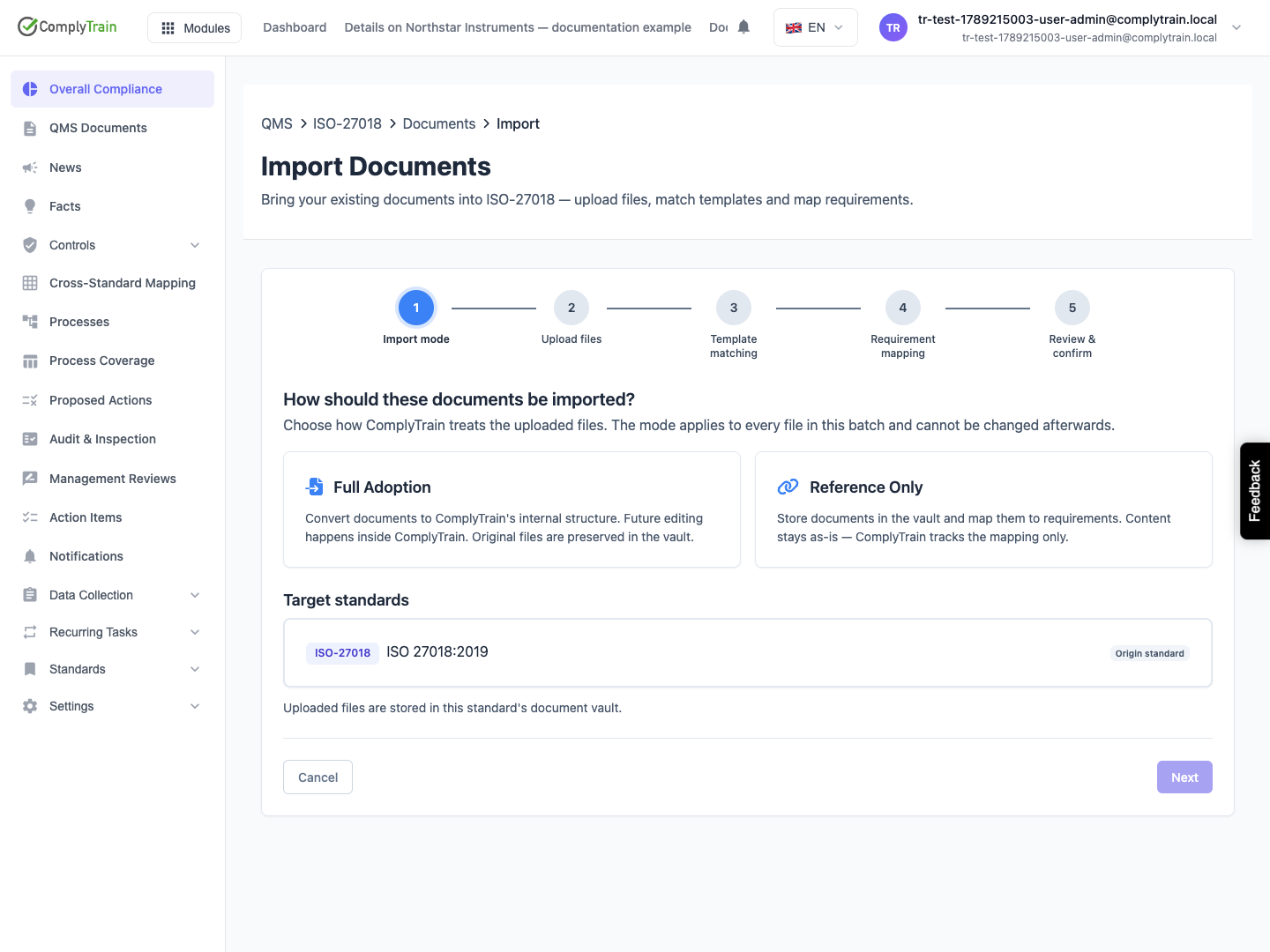Click step 1 Import mode circle
The image size is (1270, 952).
pyautogui.click(x=416, y=308)
